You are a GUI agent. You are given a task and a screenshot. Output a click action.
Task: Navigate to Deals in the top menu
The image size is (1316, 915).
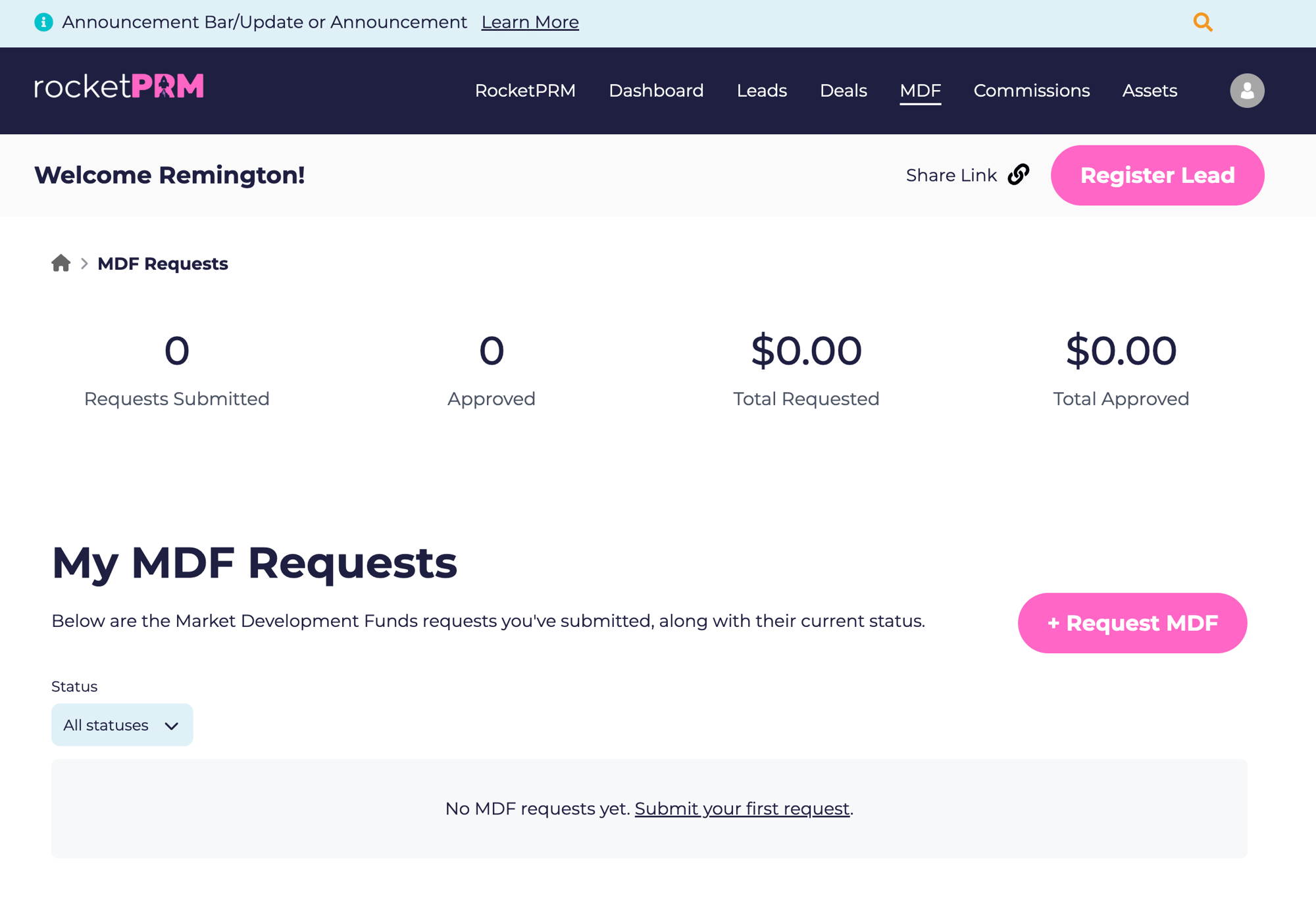(x=843, y=91)
